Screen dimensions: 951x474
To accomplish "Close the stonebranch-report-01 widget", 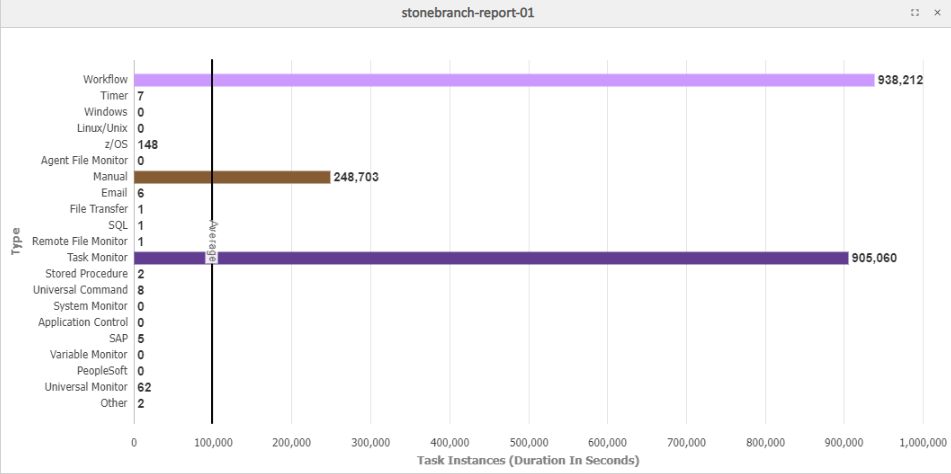I will tap(935, 13).
